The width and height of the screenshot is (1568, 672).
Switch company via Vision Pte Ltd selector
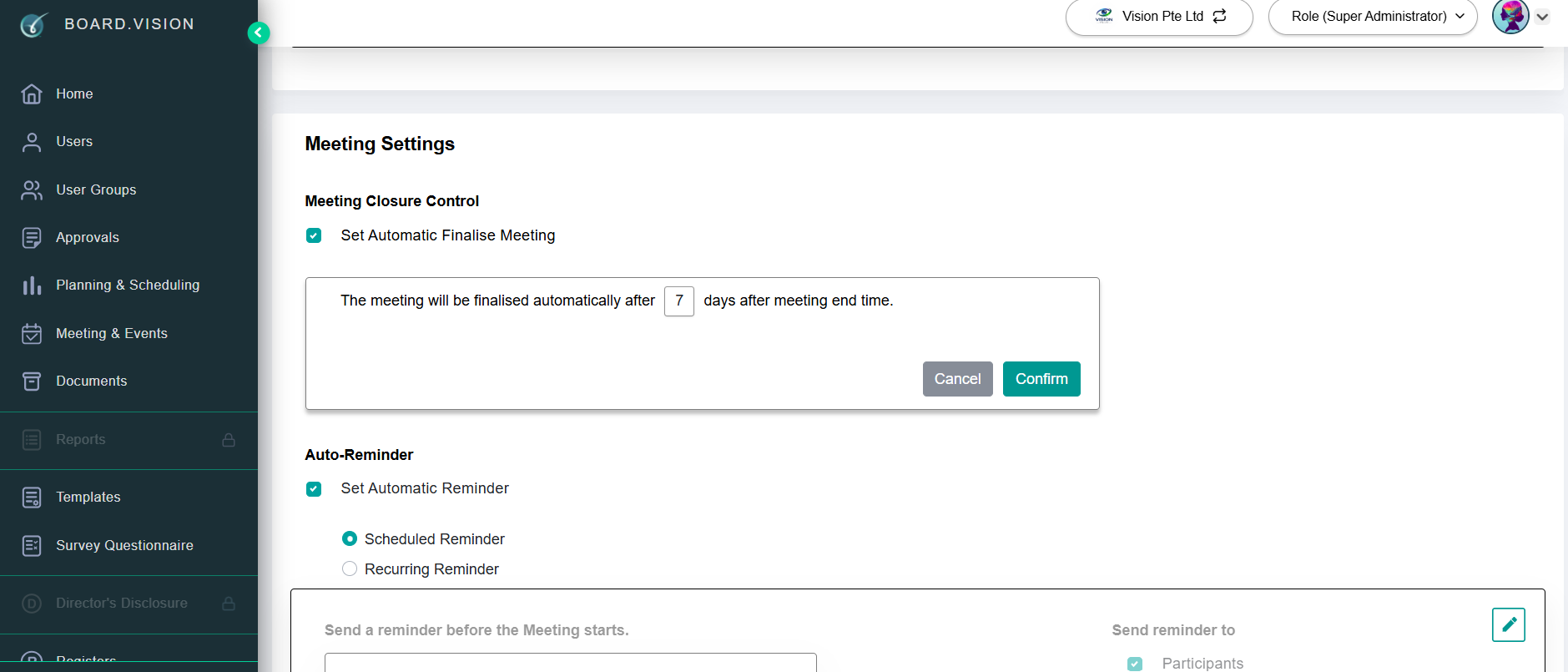click(1159, 17)
